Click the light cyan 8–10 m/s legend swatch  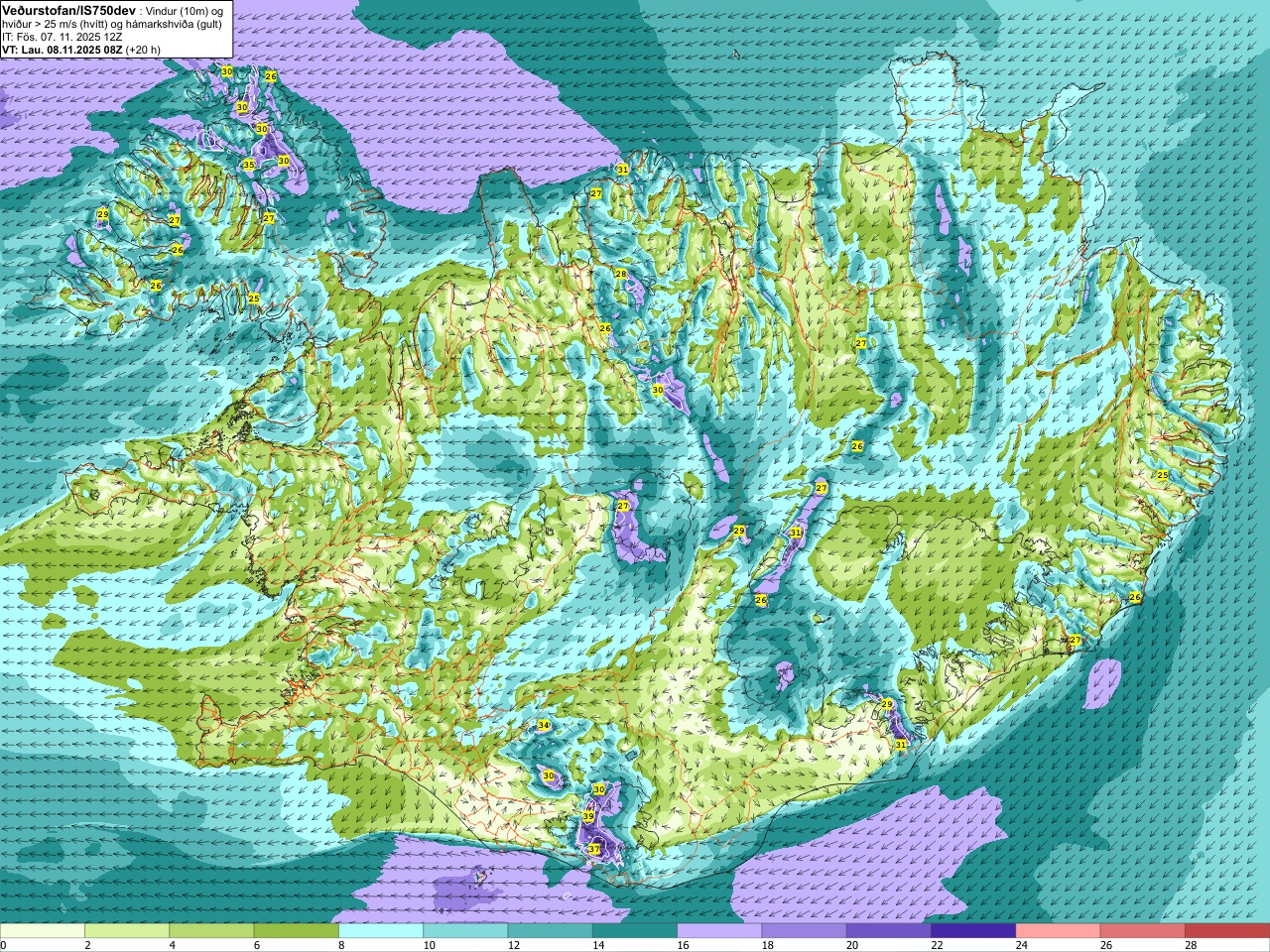381,931
